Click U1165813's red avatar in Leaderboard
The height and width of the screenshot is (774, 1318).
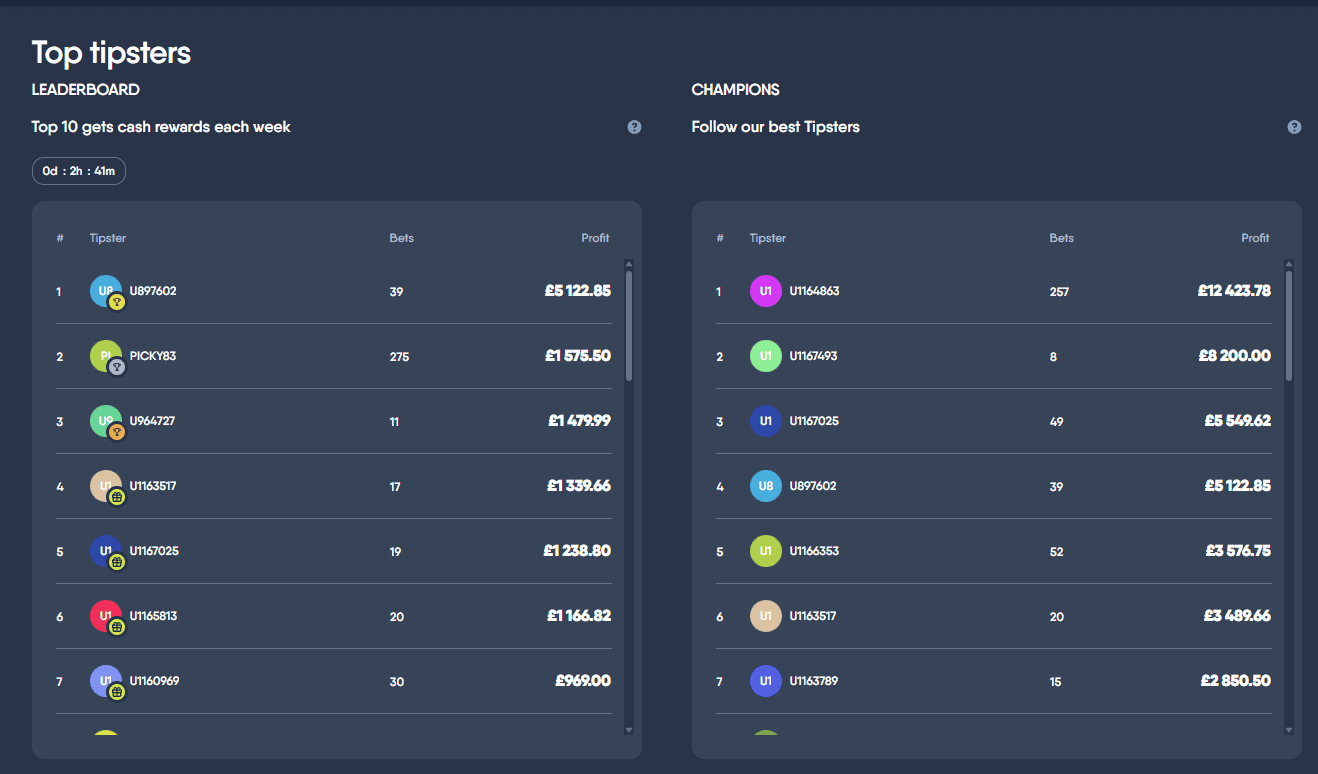106,617
